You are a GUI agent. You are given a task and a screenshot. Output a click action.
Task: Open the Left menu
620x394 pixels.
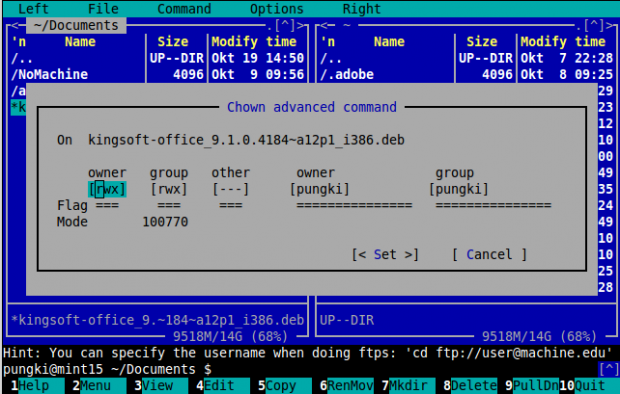[x=33, y=9]
